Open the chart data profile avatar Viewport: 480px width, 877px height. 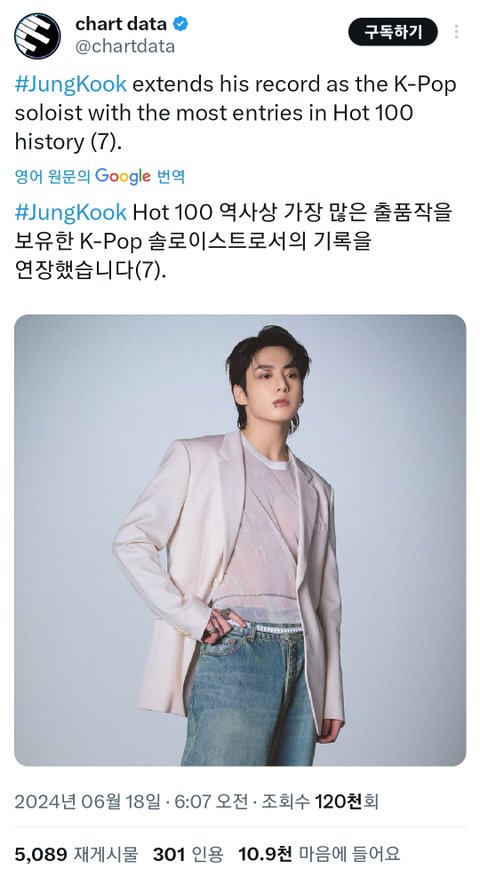pyautogui.click(x=37, y=36)
